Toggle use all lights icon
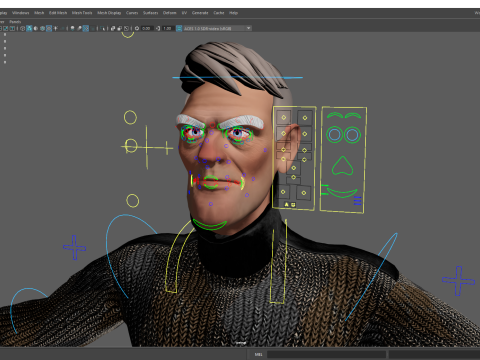The image size is (480, 360). tap(56, 28)
